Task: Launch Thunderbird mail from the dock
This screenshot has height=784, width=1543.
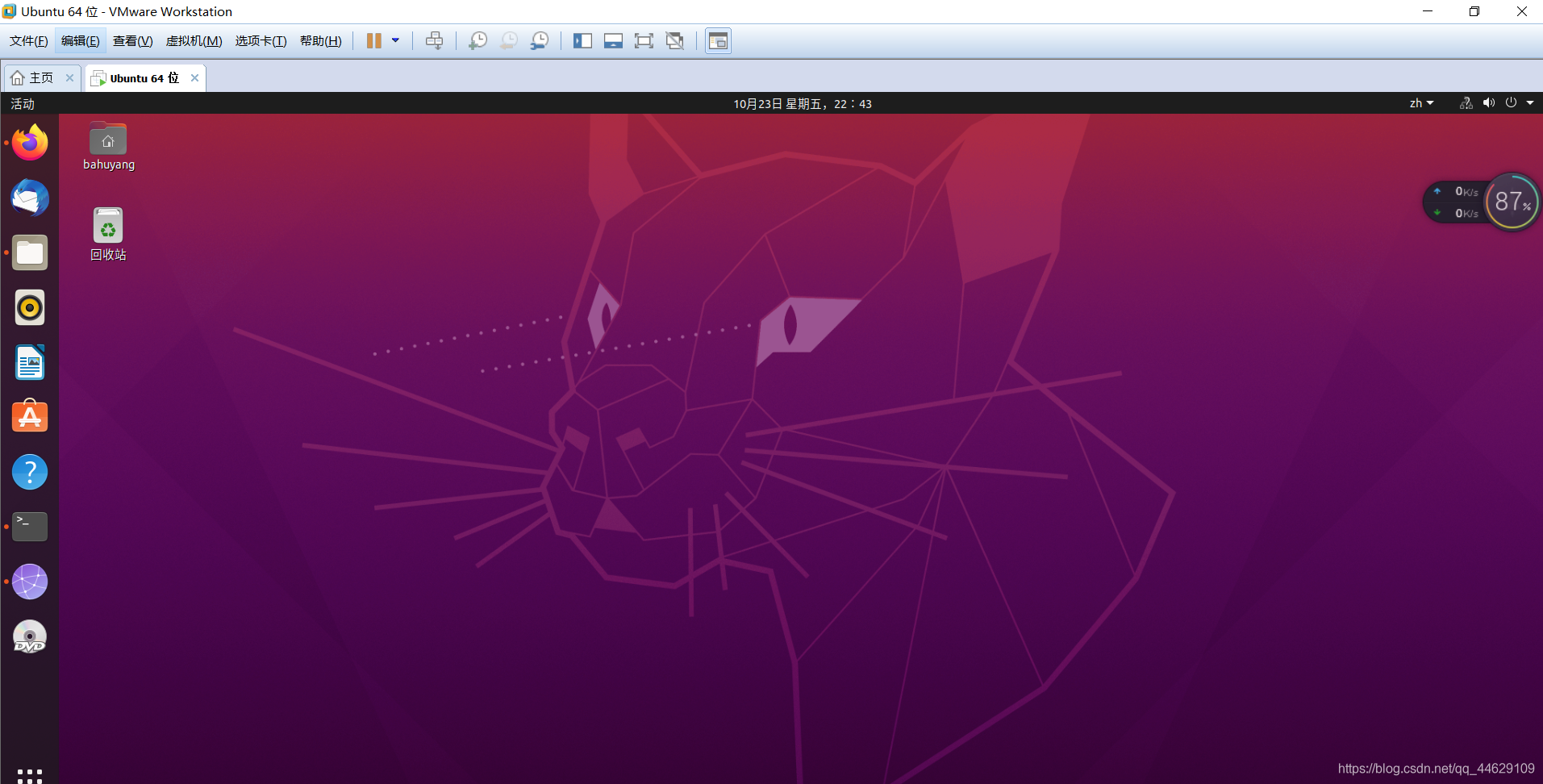Action: [x=30, y=198]
